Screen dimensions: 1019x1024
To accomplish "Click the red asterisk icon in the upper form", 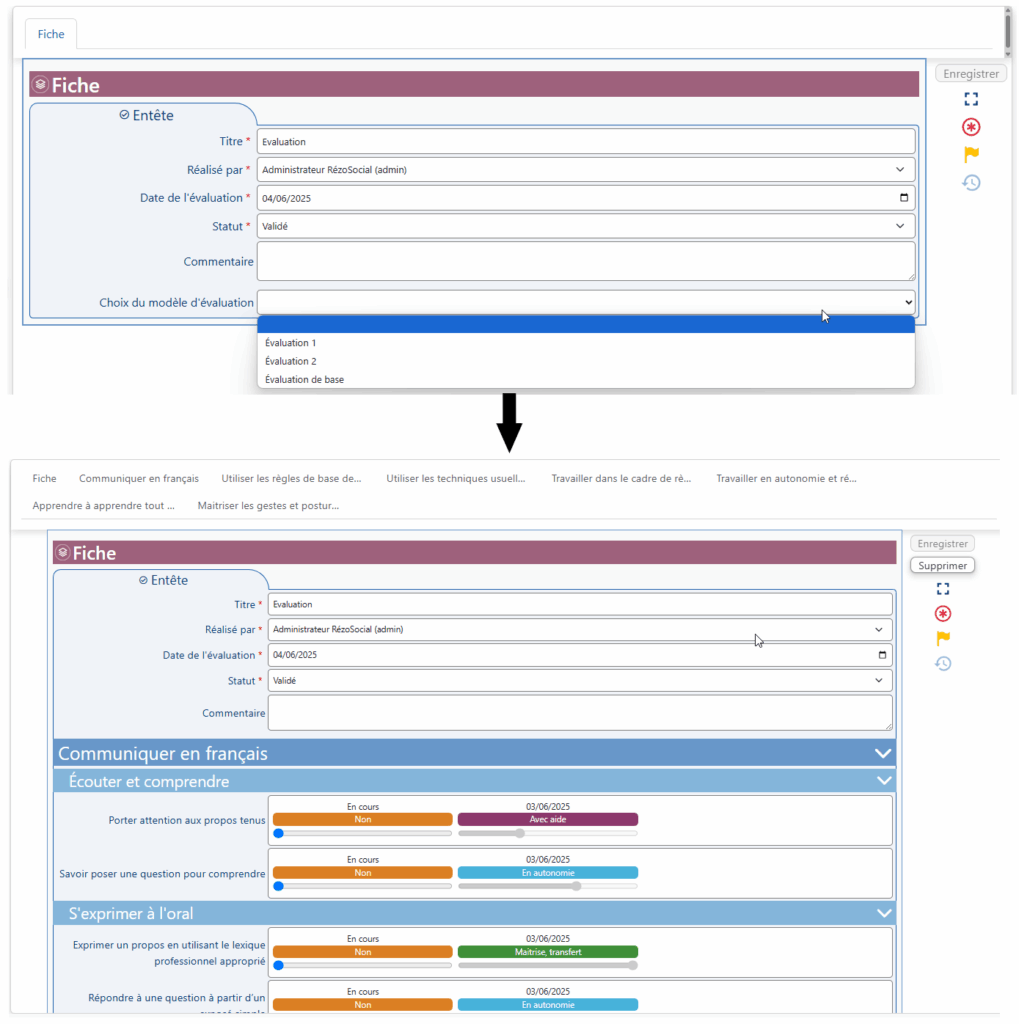I will click(971, 127).
